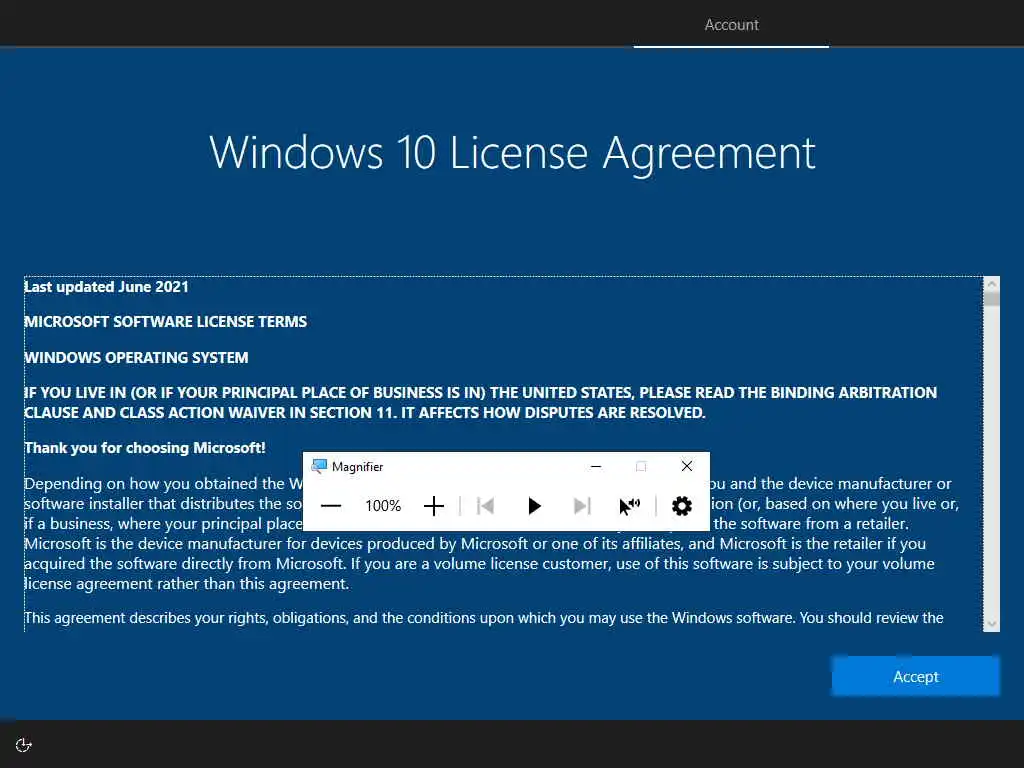The height and width of the screenshot is (768, 1024).
Task: Click the binding arbitration clause paragraph
Action: coord(481,402)
